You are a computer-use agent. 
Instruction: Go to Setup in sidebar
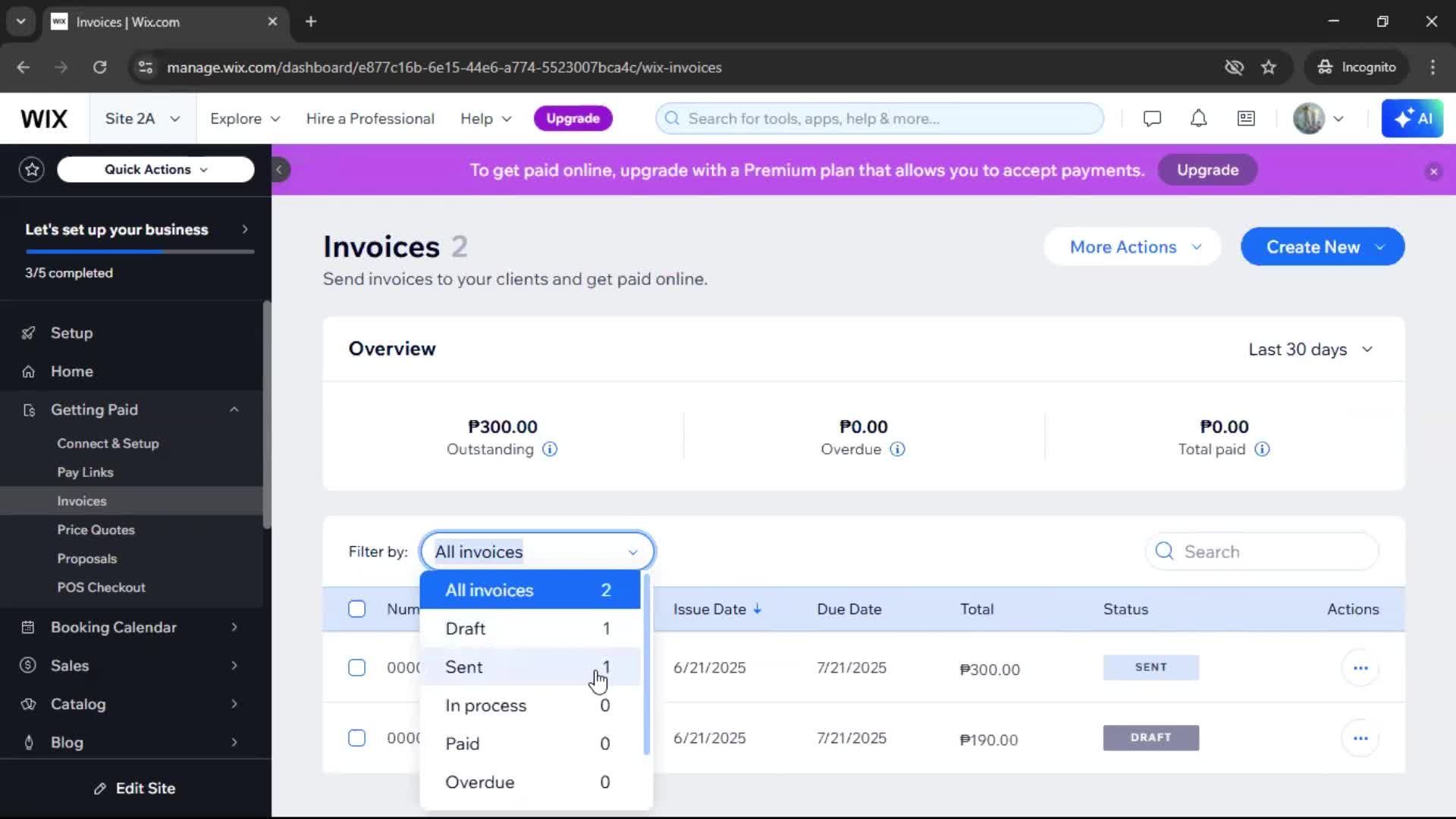(131, 333)
